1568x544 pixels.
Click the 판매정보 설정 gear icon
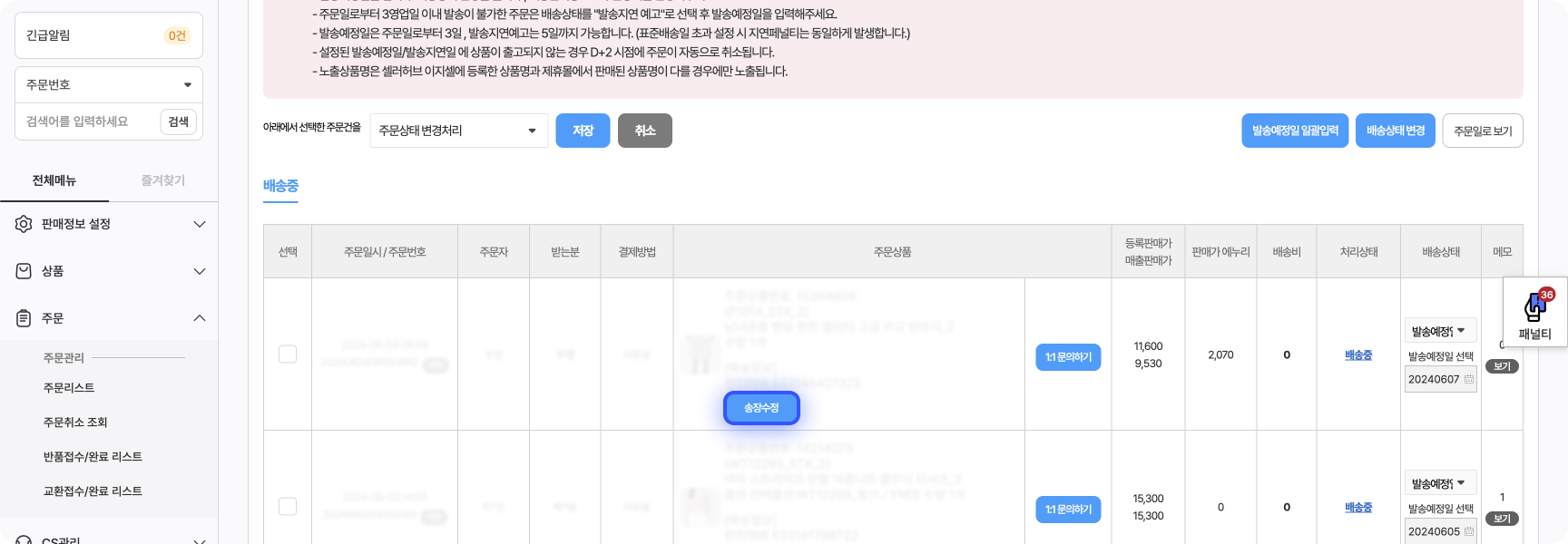click(24, 224)
